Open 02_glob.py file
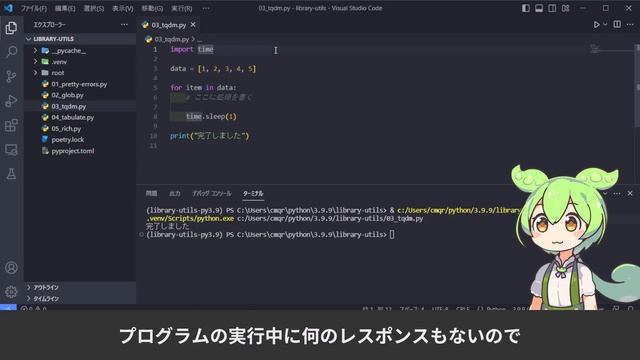640x360 pixels. [x=80, y=95]
